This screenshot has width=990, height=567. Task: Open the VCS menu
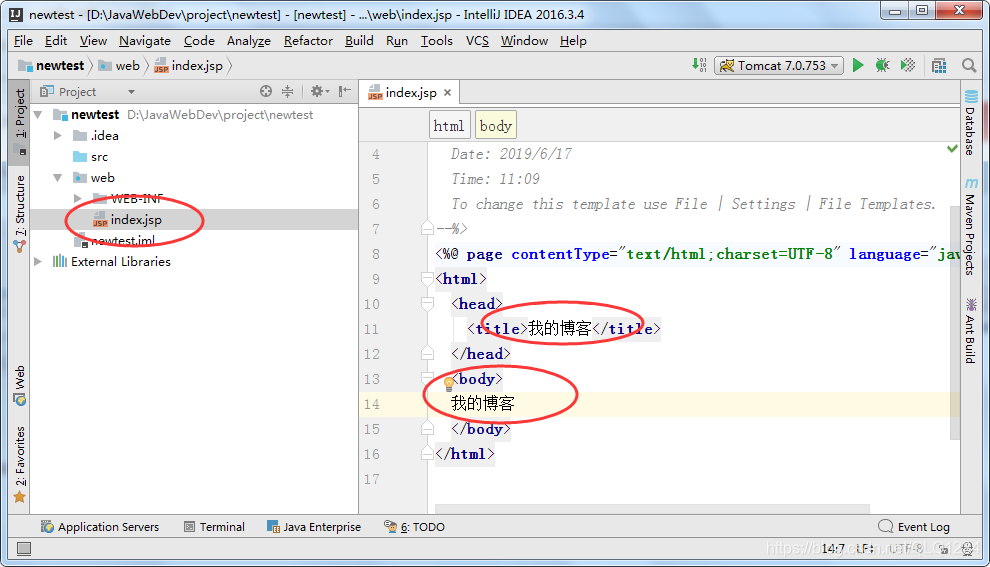pos(477,40)
